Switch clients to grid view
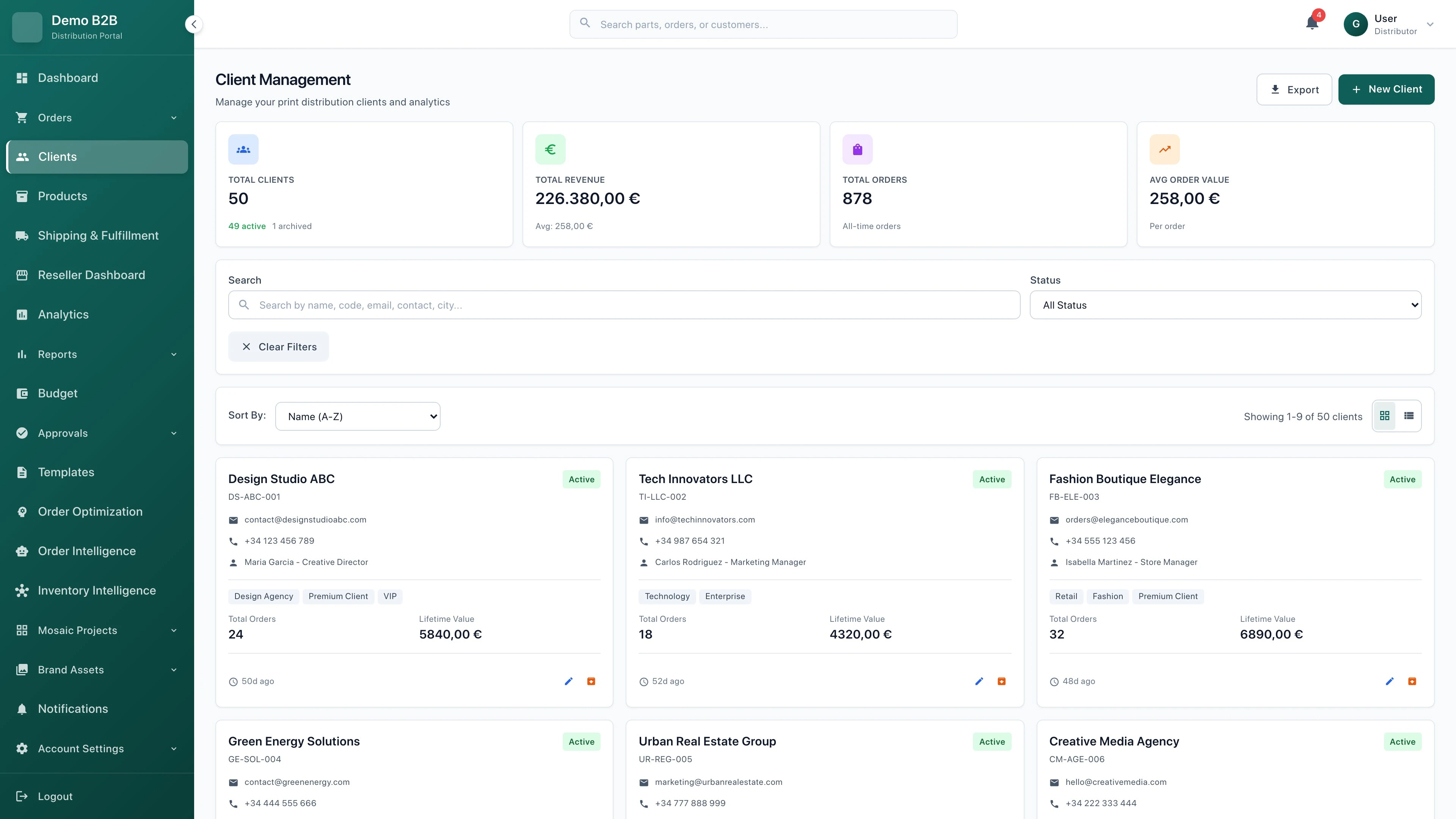The image size is (1456, 819). pyautogui.click(x=1385, y=416)
